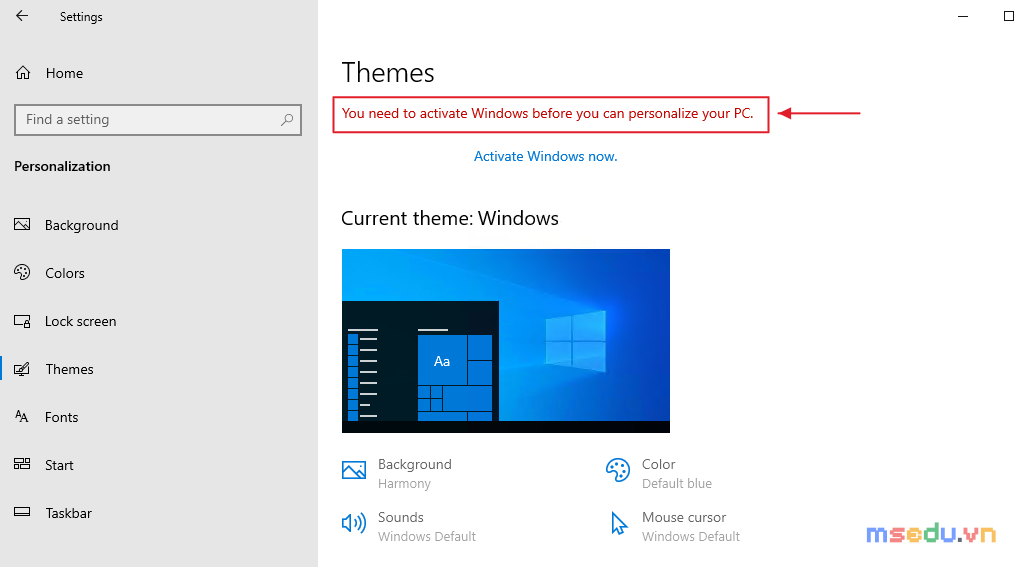Open Color Default blue option

pyautogui.click(x=677, y=474)
